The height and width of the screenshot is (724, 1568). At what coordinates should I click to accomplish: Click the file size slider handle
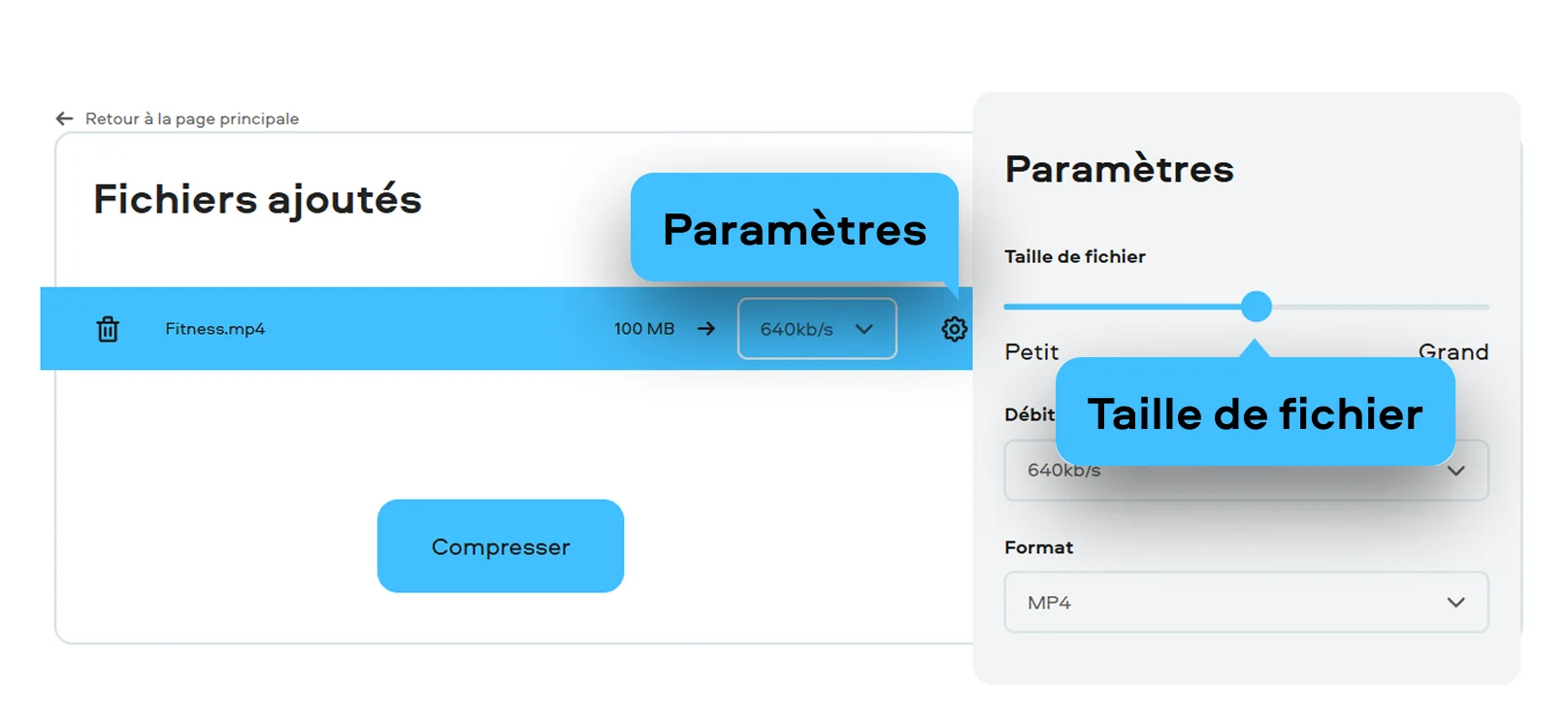click(1257, 307)
